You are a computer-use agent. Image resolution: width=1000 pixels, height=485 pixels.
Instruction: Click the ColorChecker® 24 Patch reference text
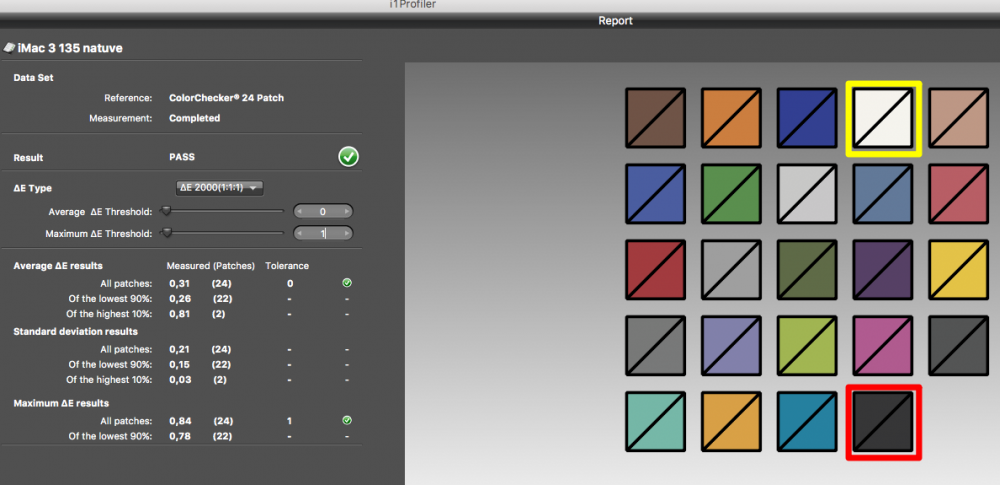(x=226, y=98)
